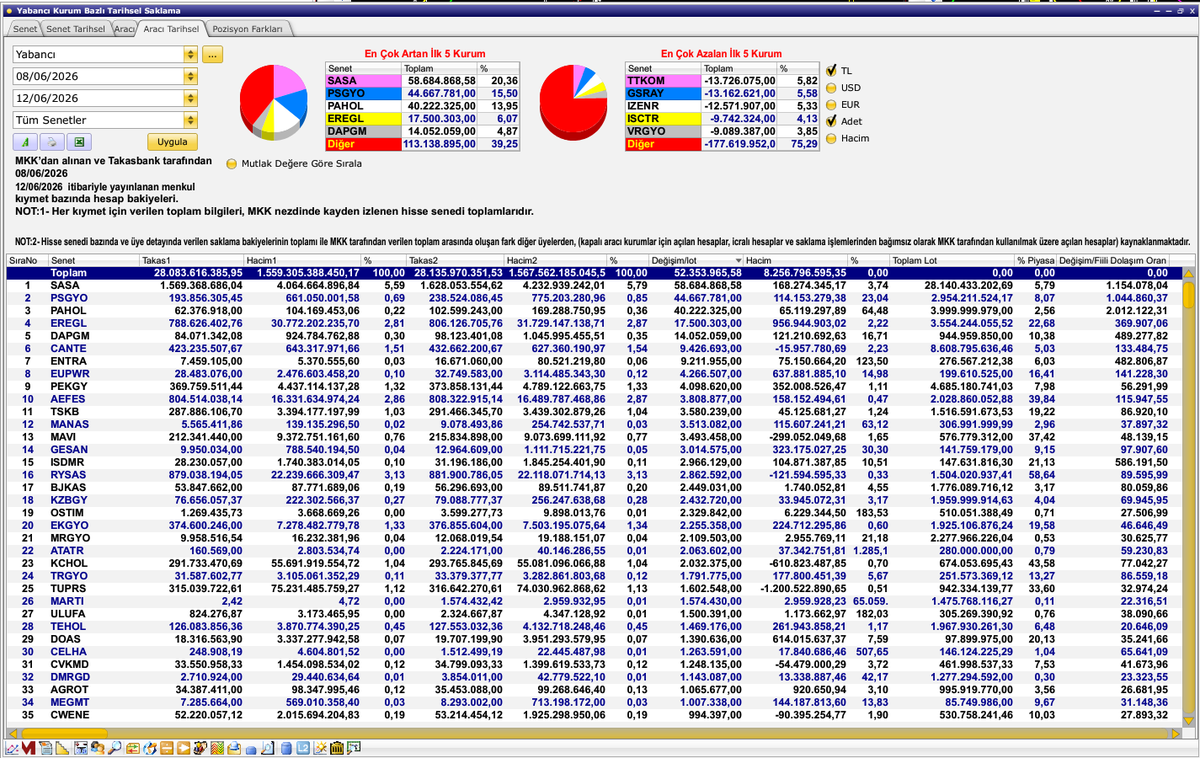The image size is (1200, 758).
Task: Click the red M icon in bottom toolbar
Action: 28,748
